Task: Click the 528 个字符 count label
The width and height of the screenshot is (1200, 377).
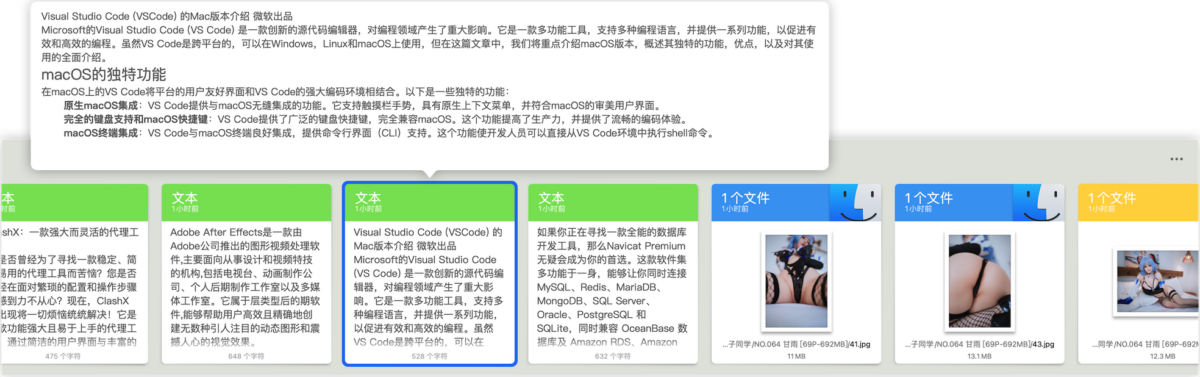Action: pyautogui.click(x=429, y=355)
